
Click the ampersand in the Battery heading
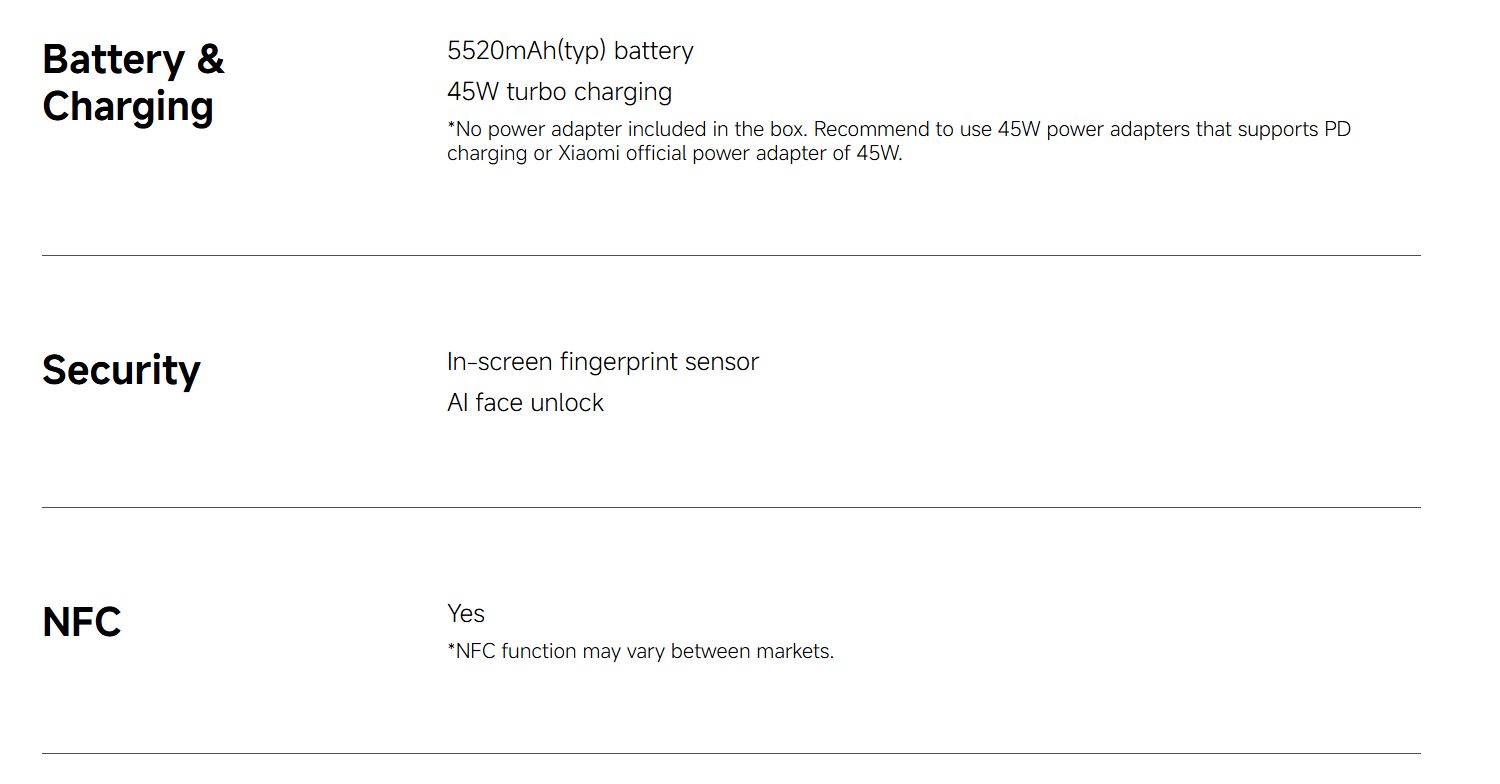[x=210, y=59]
